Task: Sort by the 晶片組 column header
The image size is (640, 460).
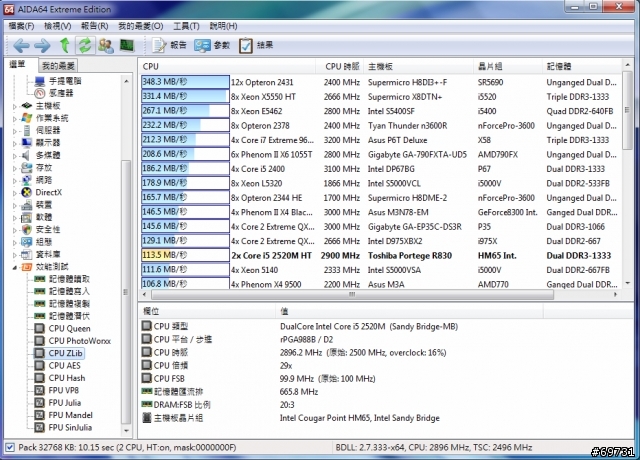Action: (x=508, y=67)
